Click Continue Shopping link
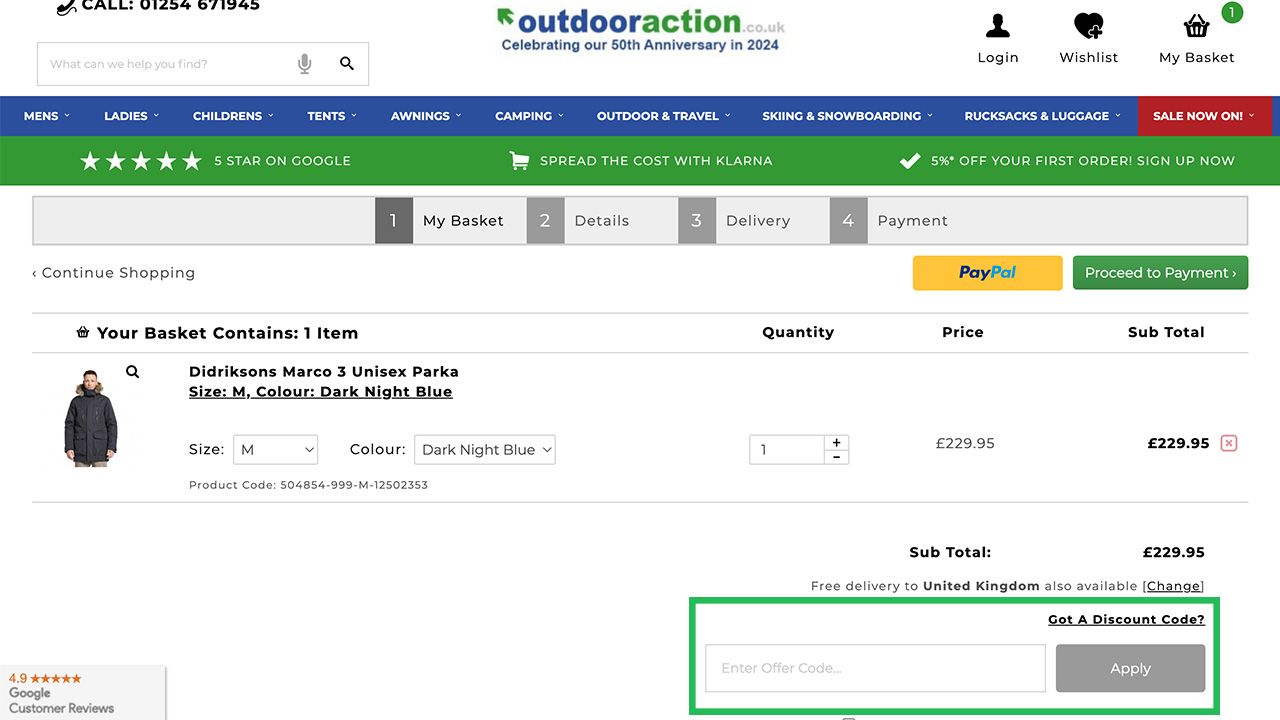The height and width of the screenshot is (720, 1280). [x=114, y=273]
